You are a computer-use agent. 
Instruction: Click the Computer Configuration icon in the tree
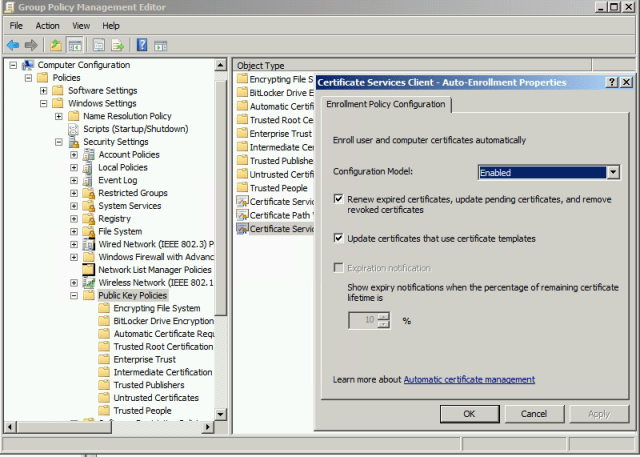click(x=28, y=65)
